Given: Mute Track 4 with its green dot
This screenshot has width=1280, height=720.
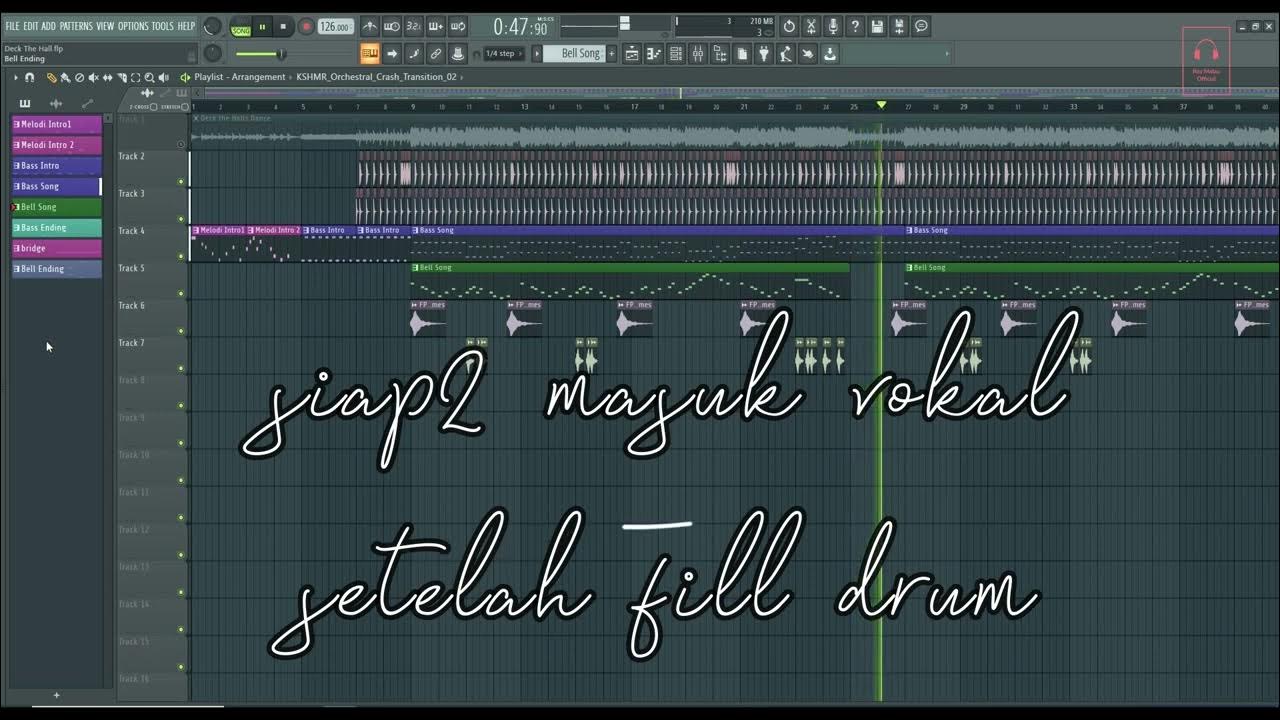Looking at the screenshot, I should point(181,256).
